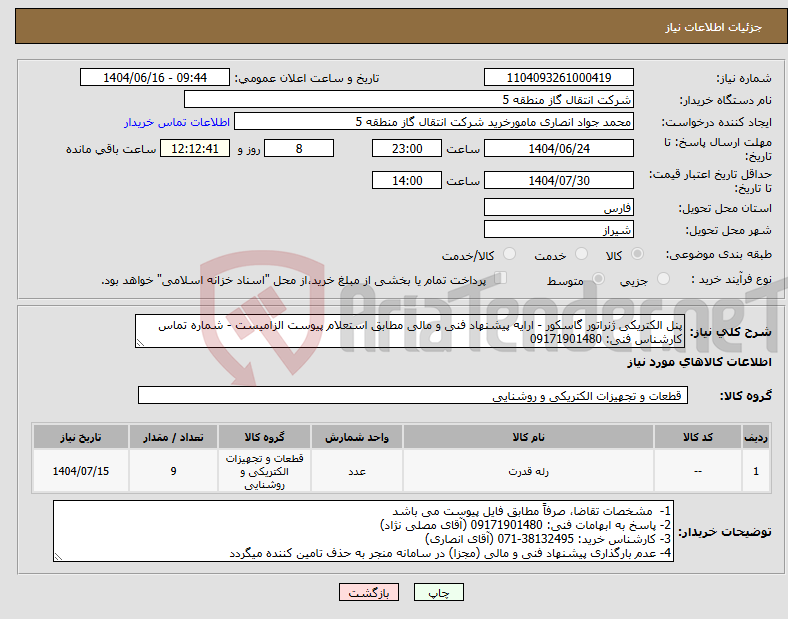Click the validity time field 14:00
The image size is (788, 619).
tap(407, 180)
